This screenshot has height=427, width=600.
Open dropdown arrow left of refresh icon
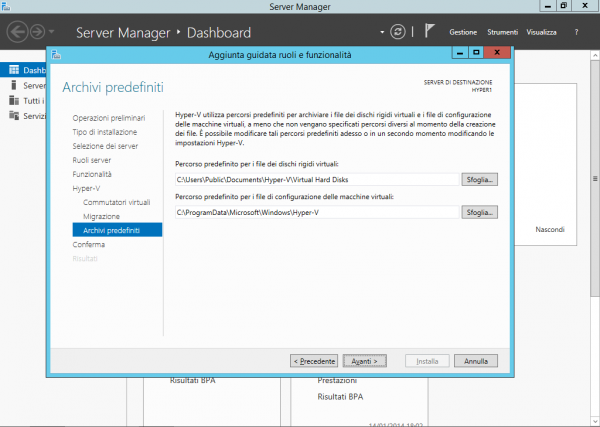(382, 32)
